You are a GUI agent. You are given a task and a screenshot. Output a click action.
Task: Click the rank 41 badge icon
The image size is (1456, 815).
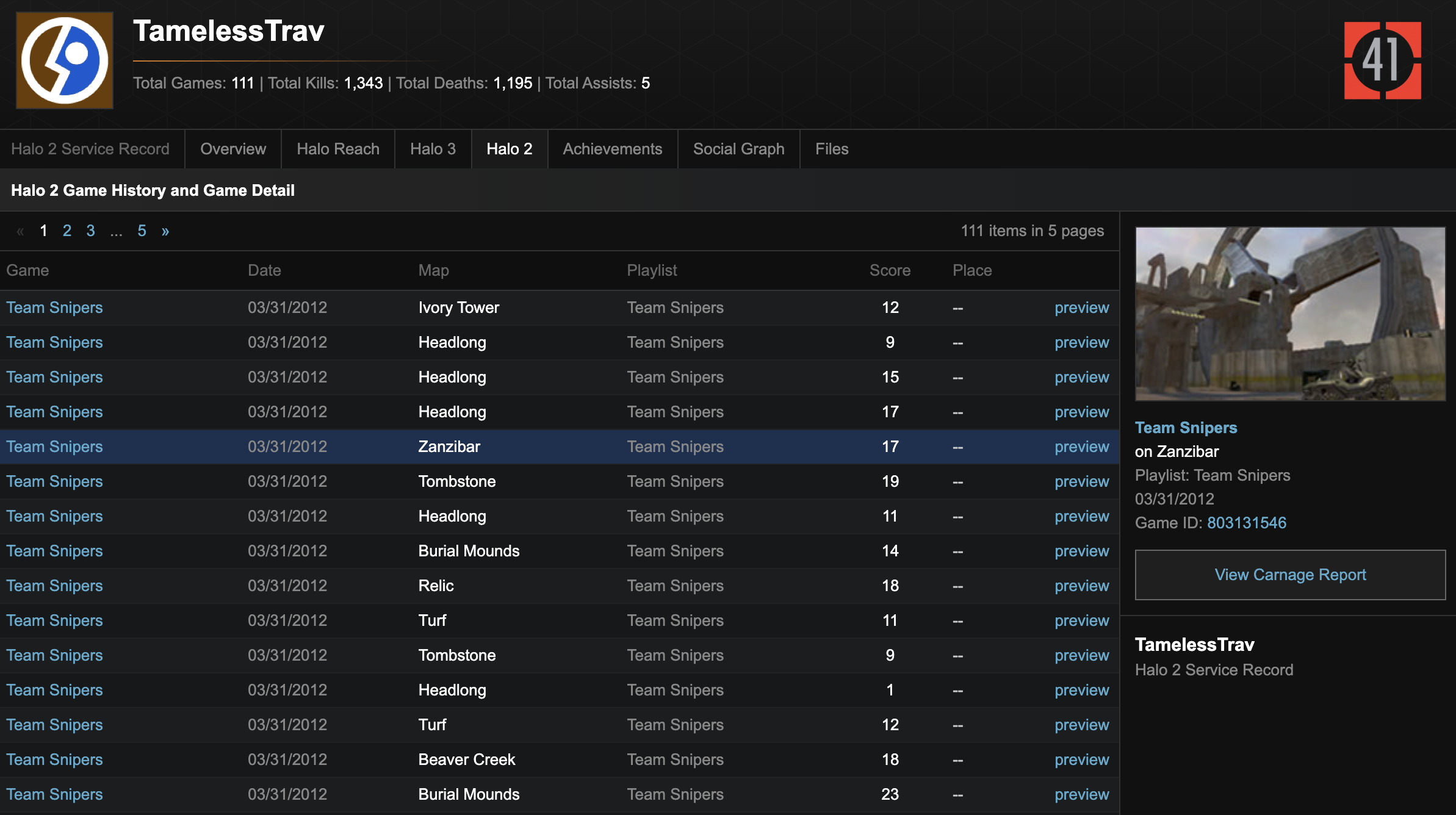click(x=1382, y=60)
